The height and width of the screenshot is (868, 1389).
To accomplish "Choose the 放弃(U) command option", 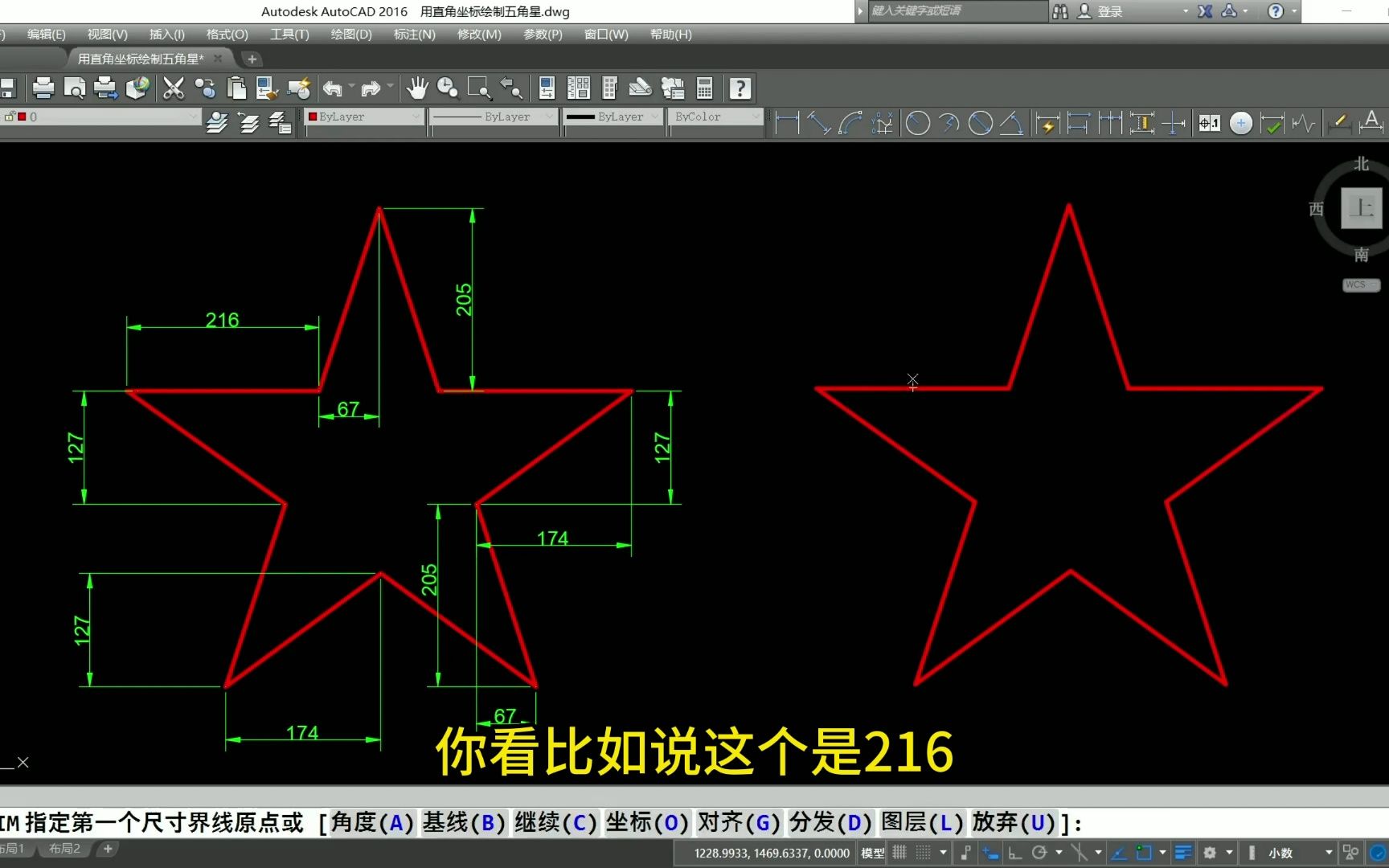I will point(1013,823).
